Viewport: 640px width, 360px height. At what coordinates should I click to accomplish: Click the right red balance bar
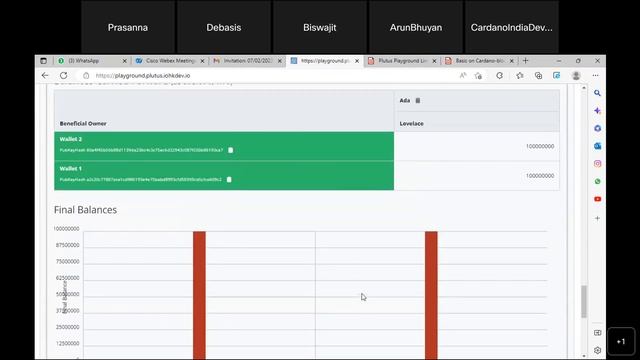[431, 295]
